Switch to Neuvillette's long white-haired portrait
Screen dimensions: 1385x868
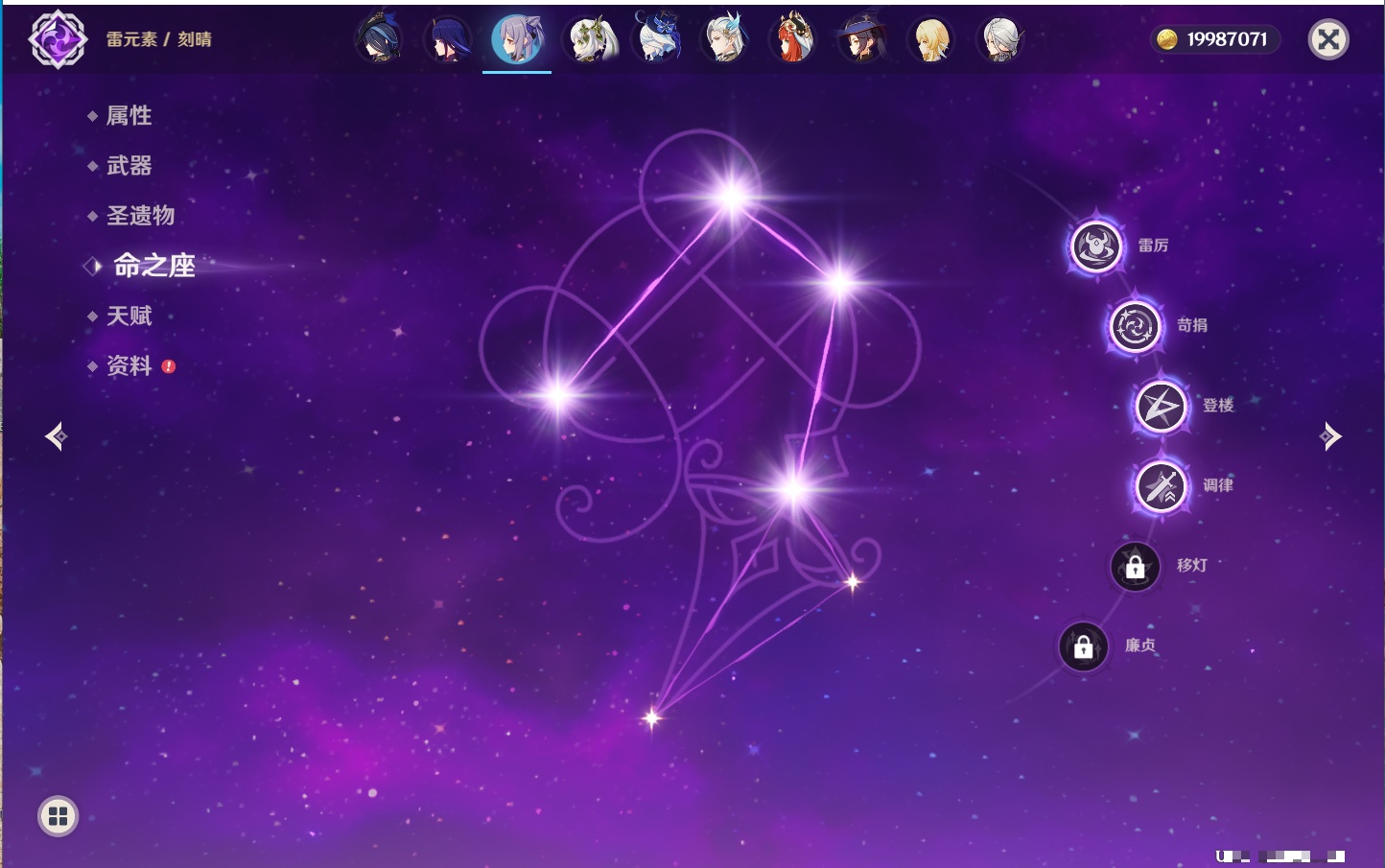click(724, 39)
